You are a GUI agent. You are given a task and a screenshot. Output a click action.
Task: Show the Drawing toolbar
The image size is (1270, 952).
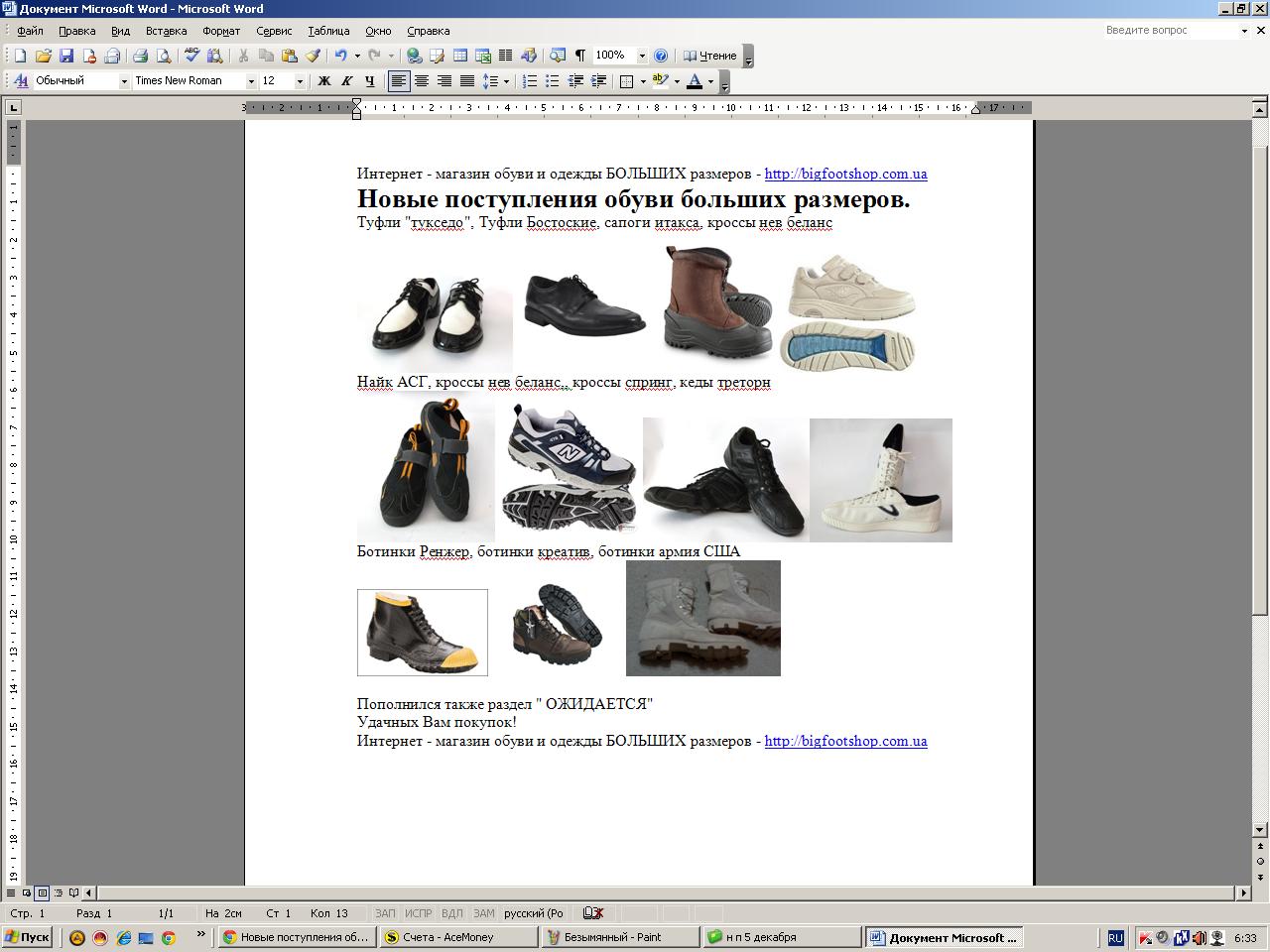(x=528, y=57)
